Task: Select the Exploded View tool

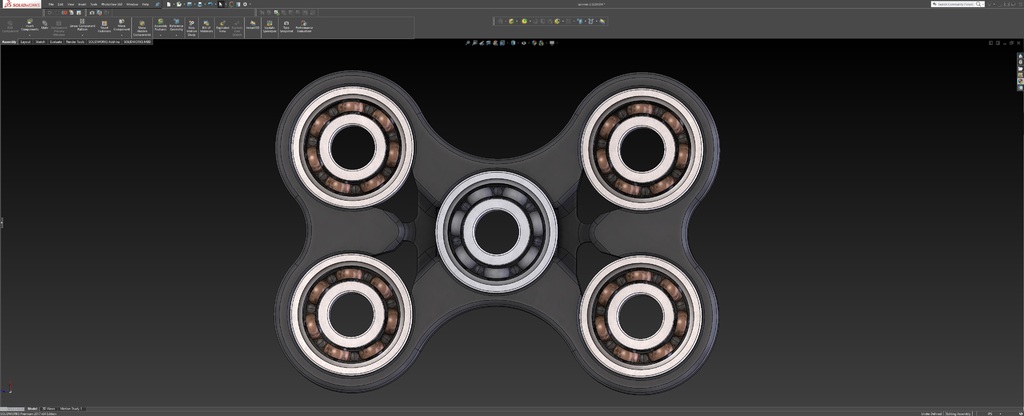Action: (x=222, y=26)
